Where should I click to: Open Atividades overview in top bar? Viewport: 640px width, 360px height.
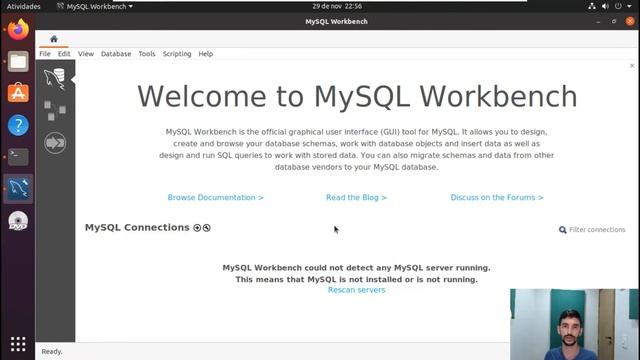click(x=23, y=6)
